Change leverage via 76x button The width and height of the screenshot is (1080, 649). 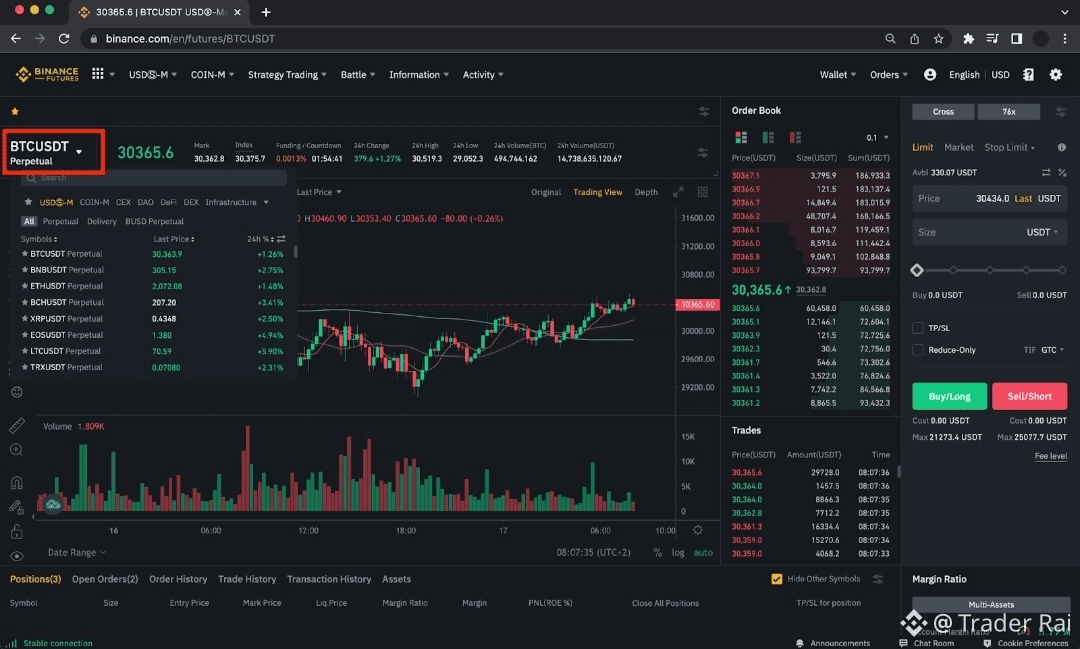point(1009,112)
